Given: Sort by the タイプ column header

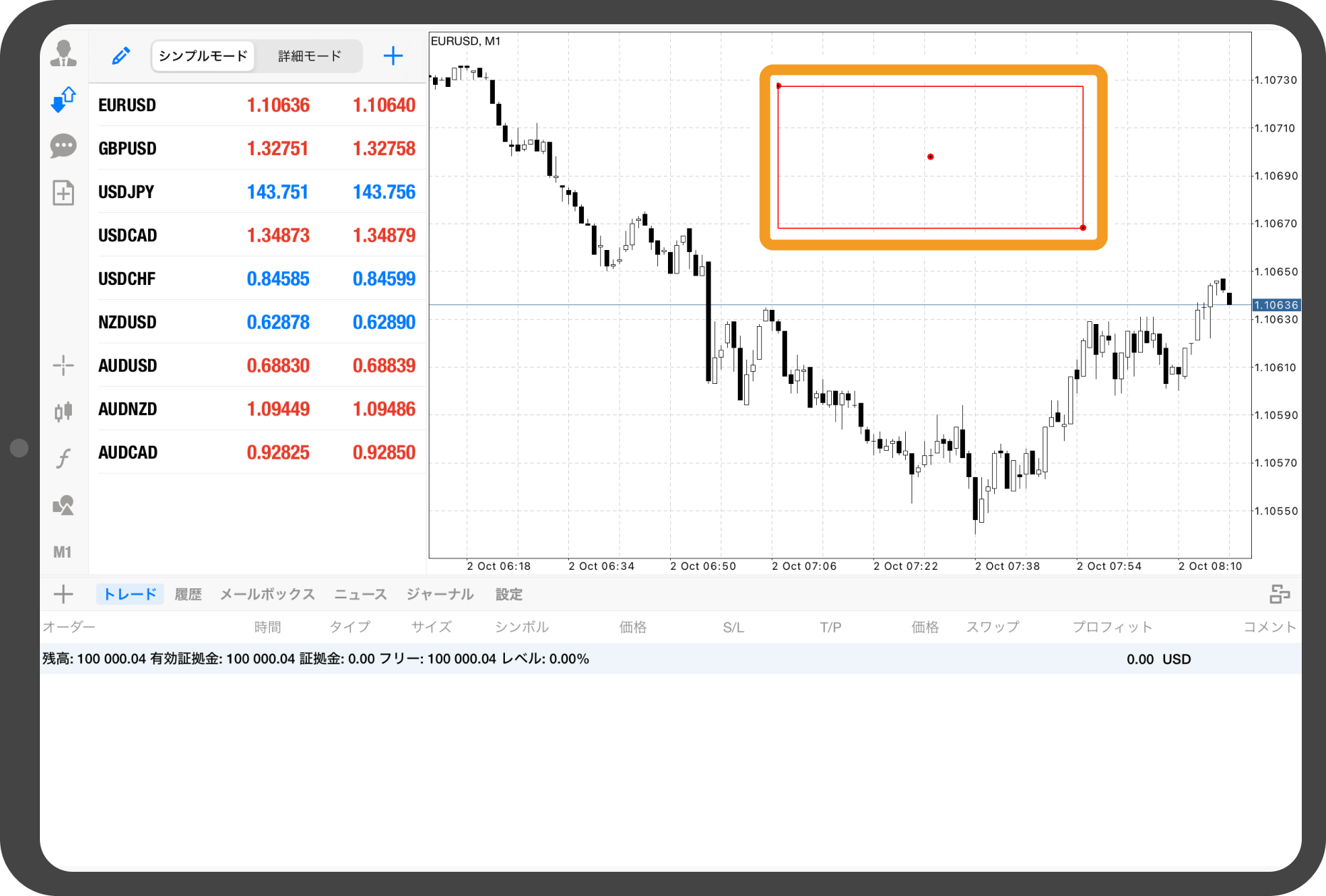Looking at the screenshot, I should tap(350, 627).
